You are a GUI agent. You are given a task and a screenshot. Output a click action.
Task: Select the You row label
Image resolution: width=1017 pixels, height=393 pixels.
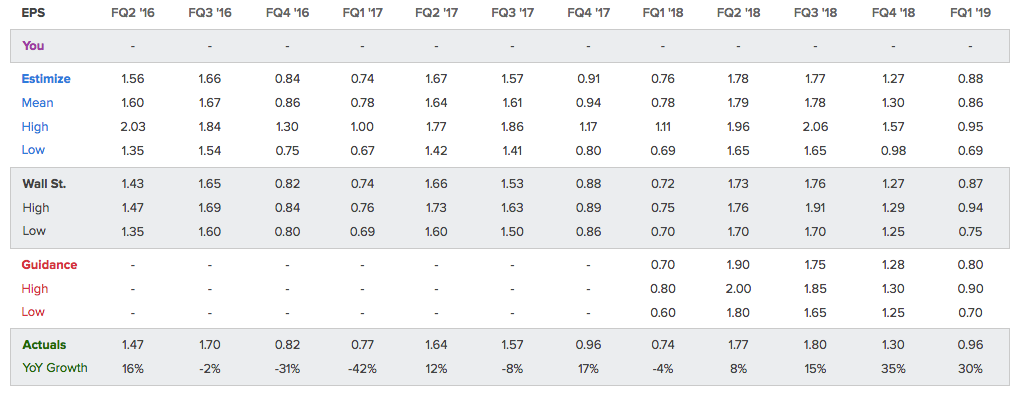[x=33, y=45]
